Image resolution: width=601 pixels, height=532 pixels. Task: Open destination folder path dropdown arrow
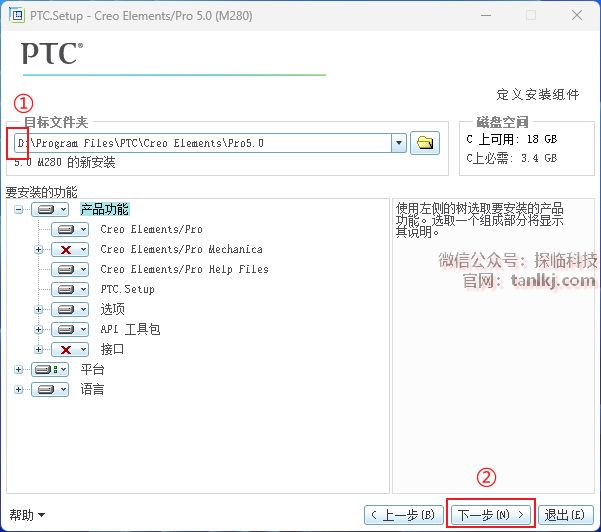coord(399,143)
